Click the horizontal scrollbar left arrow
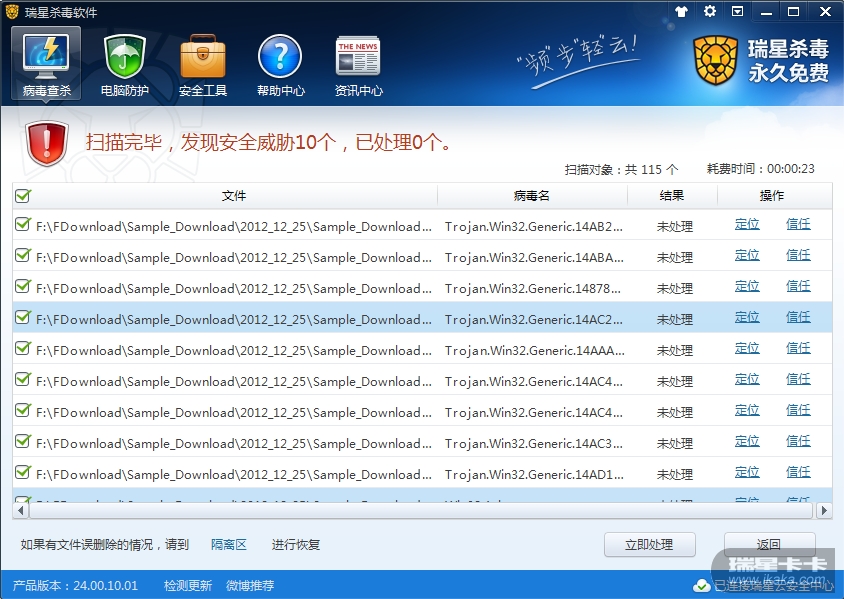The height and width of the screenshot is (599, 844). pos(20,510)
